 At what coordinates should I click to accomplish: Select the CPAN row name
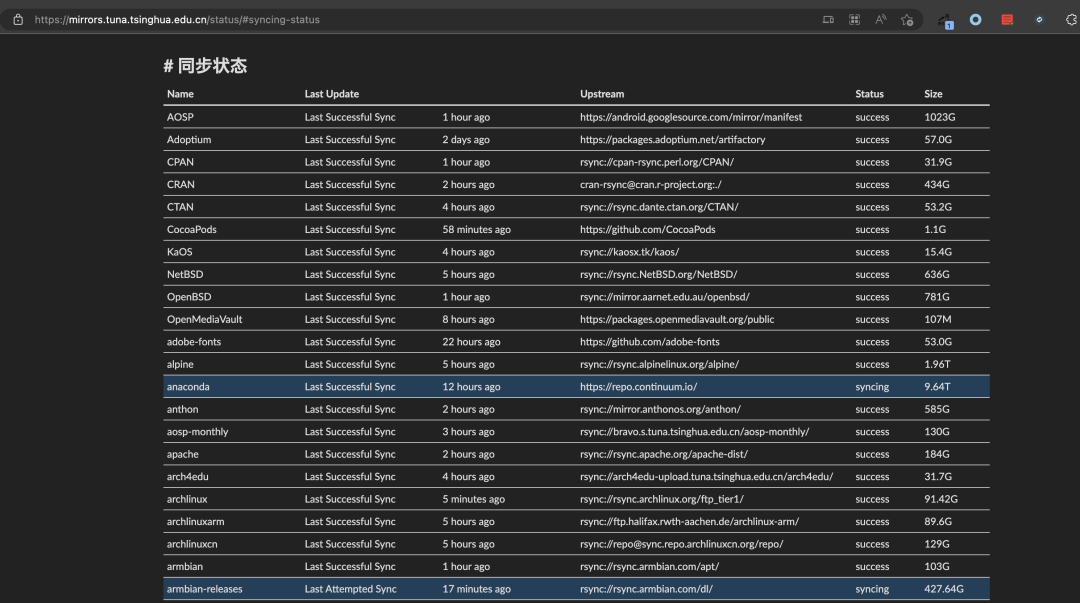click(x=180, y=162)
